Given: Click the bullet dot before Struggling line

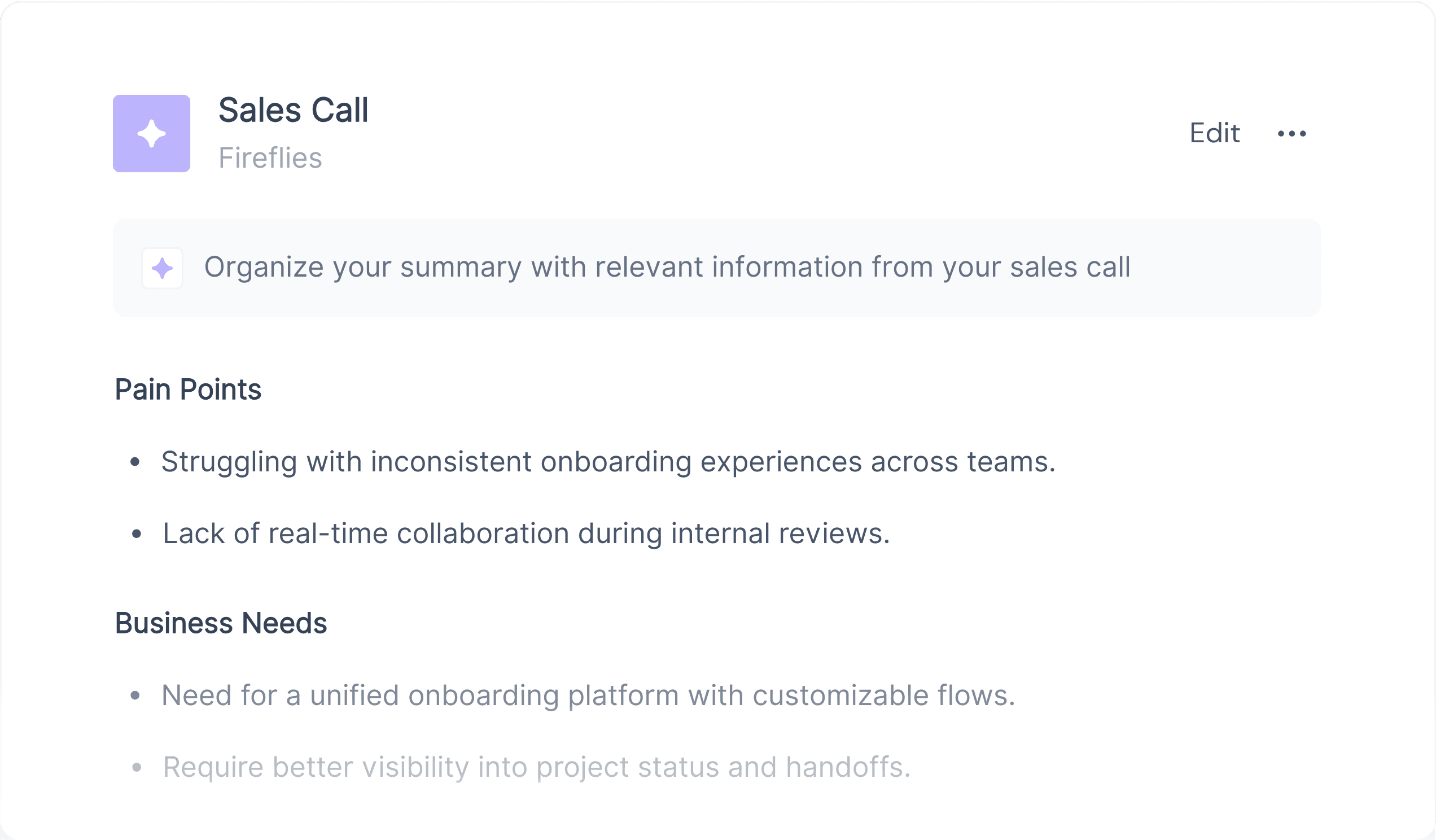Looking at the screenshot, I should (x=135, y=462).
